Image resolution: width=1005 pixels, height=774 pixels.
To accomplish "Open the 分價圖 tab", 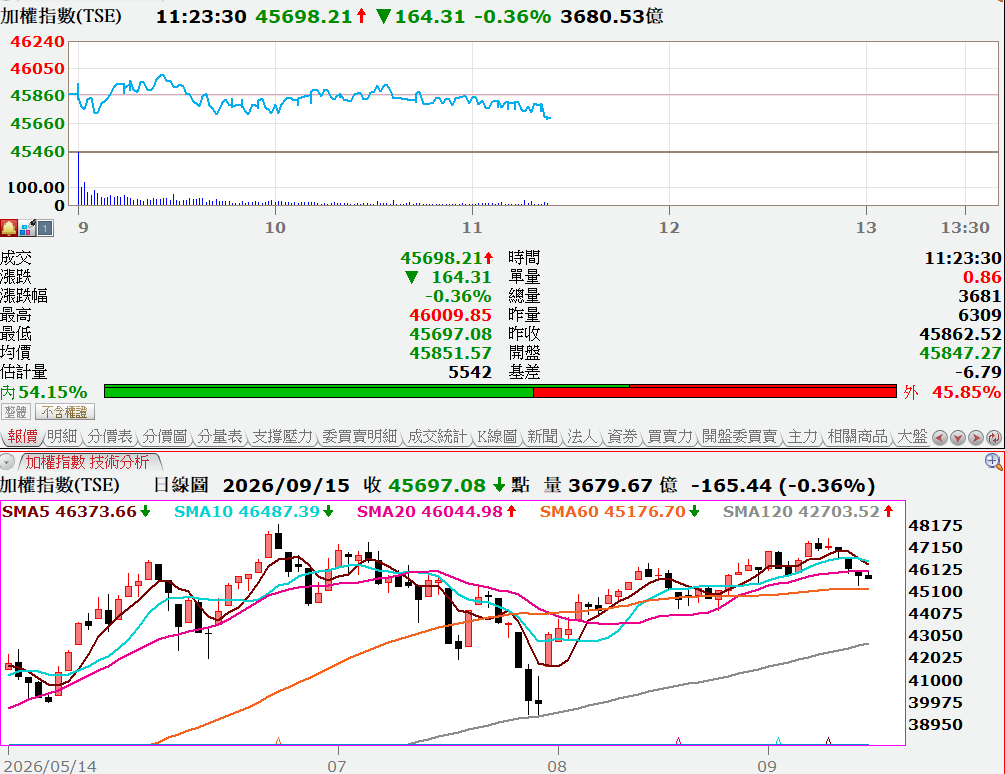I will [165, 436].
